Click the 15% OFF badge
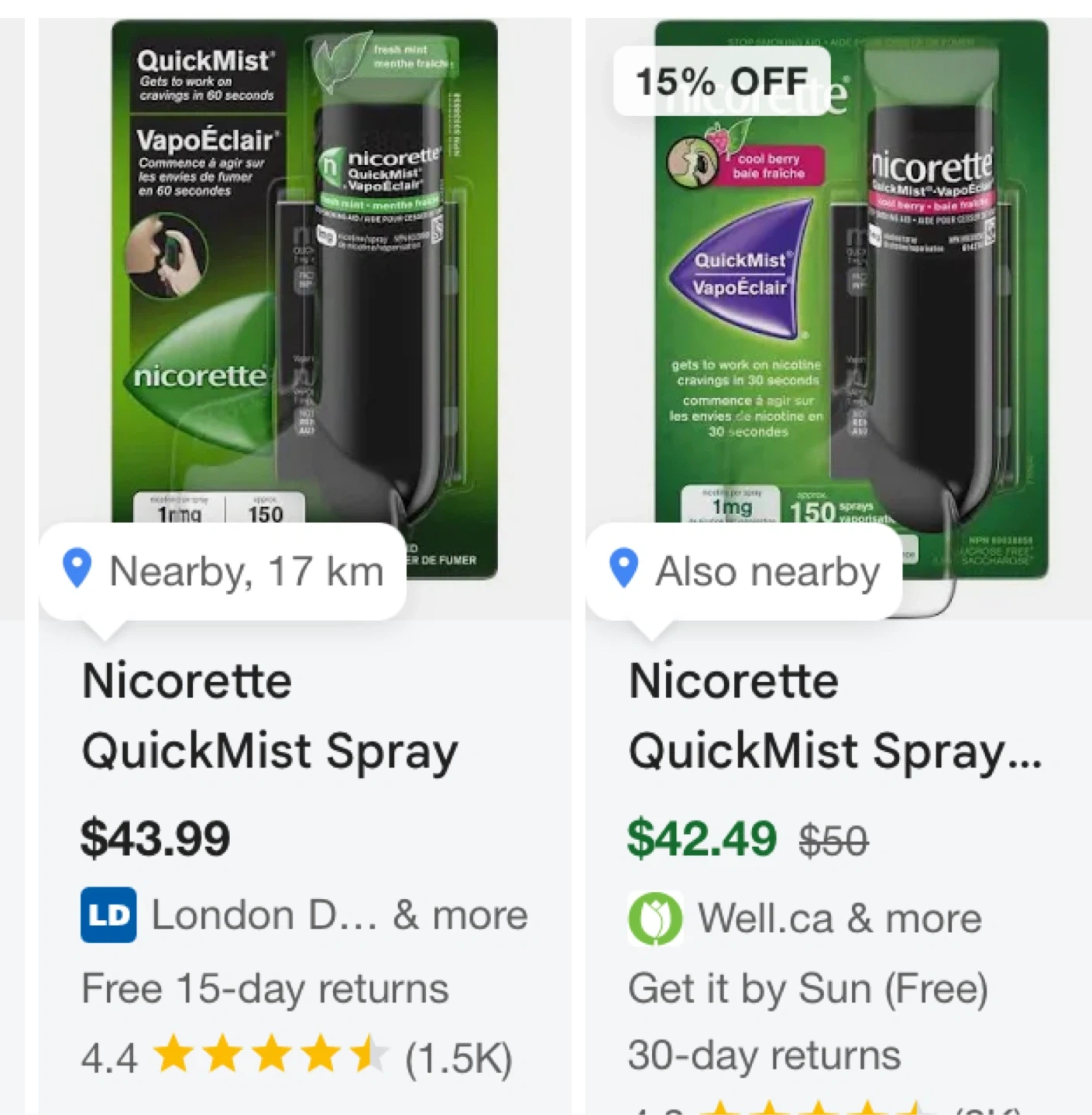1092x1115 pixels. [x=722, y=81]
